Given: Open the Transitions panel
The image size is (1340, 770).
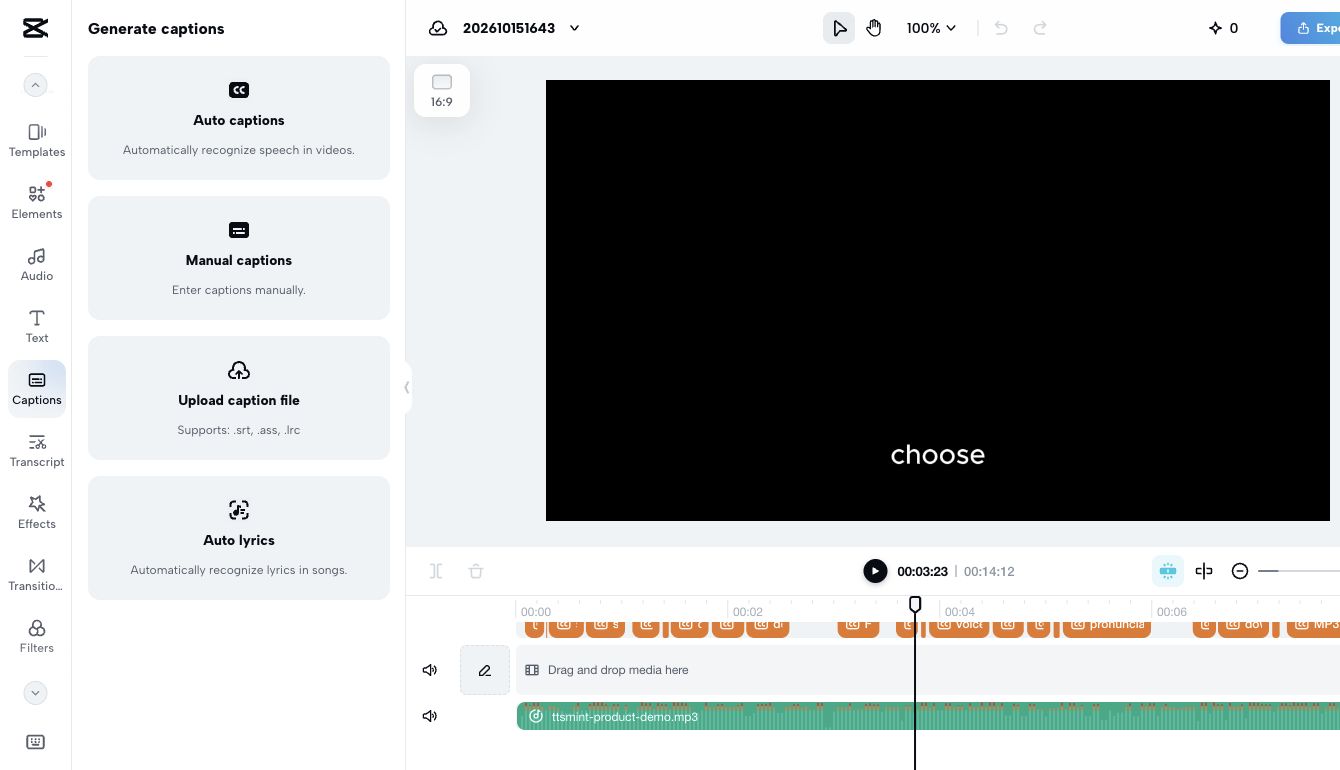Looking at the screenshot, I should 37,575.
